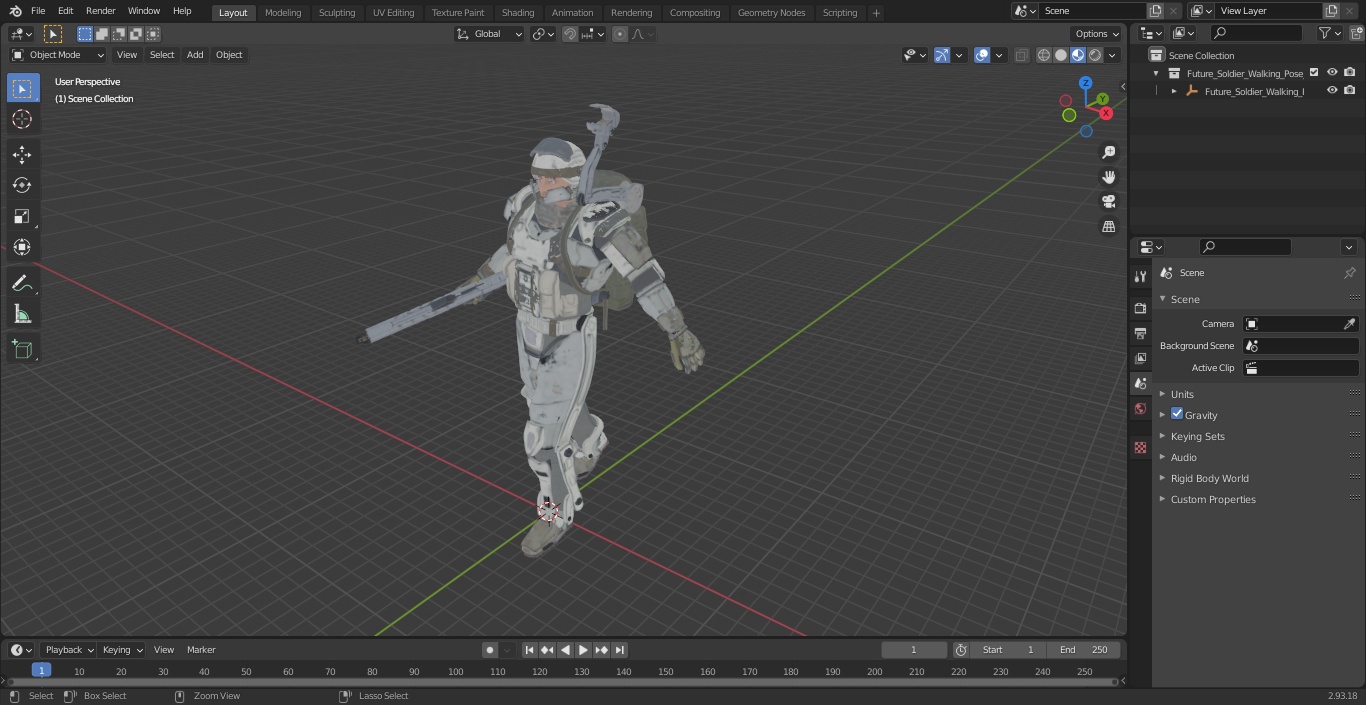Pick the Annotate pencil tool

coord(22,284)
